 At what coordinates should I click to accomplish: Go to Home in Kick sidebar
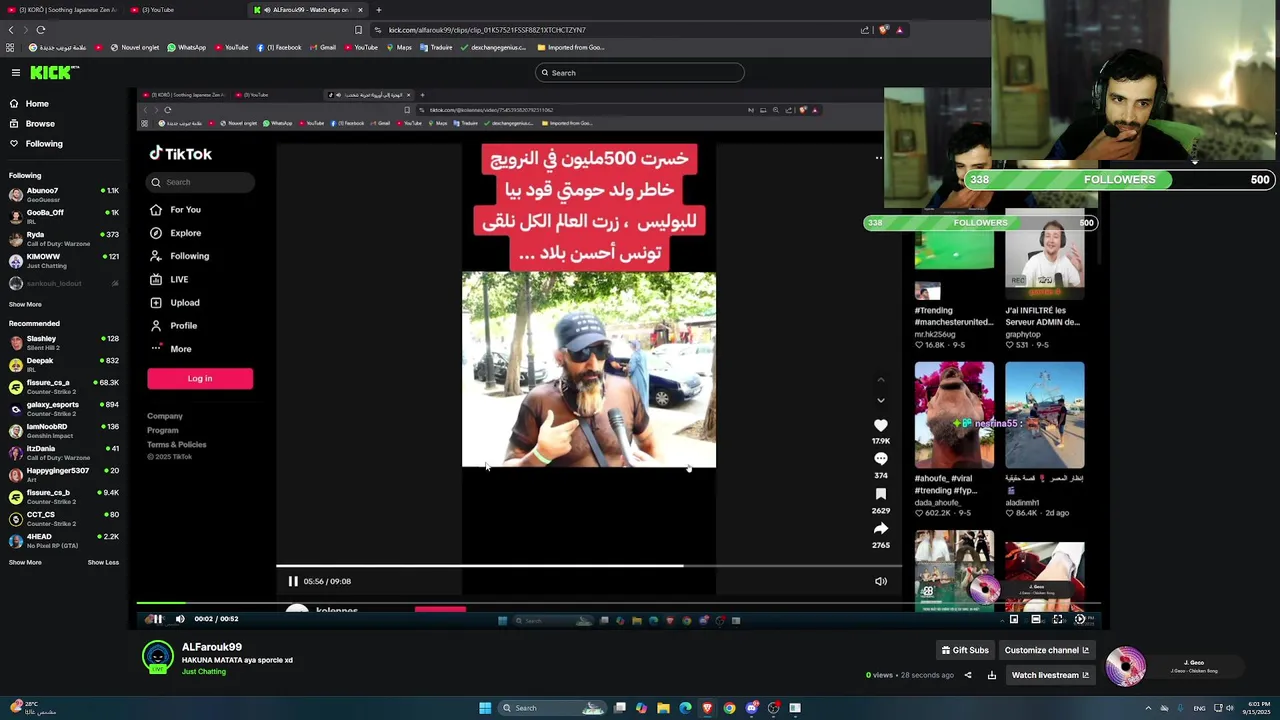pos(37,104)
